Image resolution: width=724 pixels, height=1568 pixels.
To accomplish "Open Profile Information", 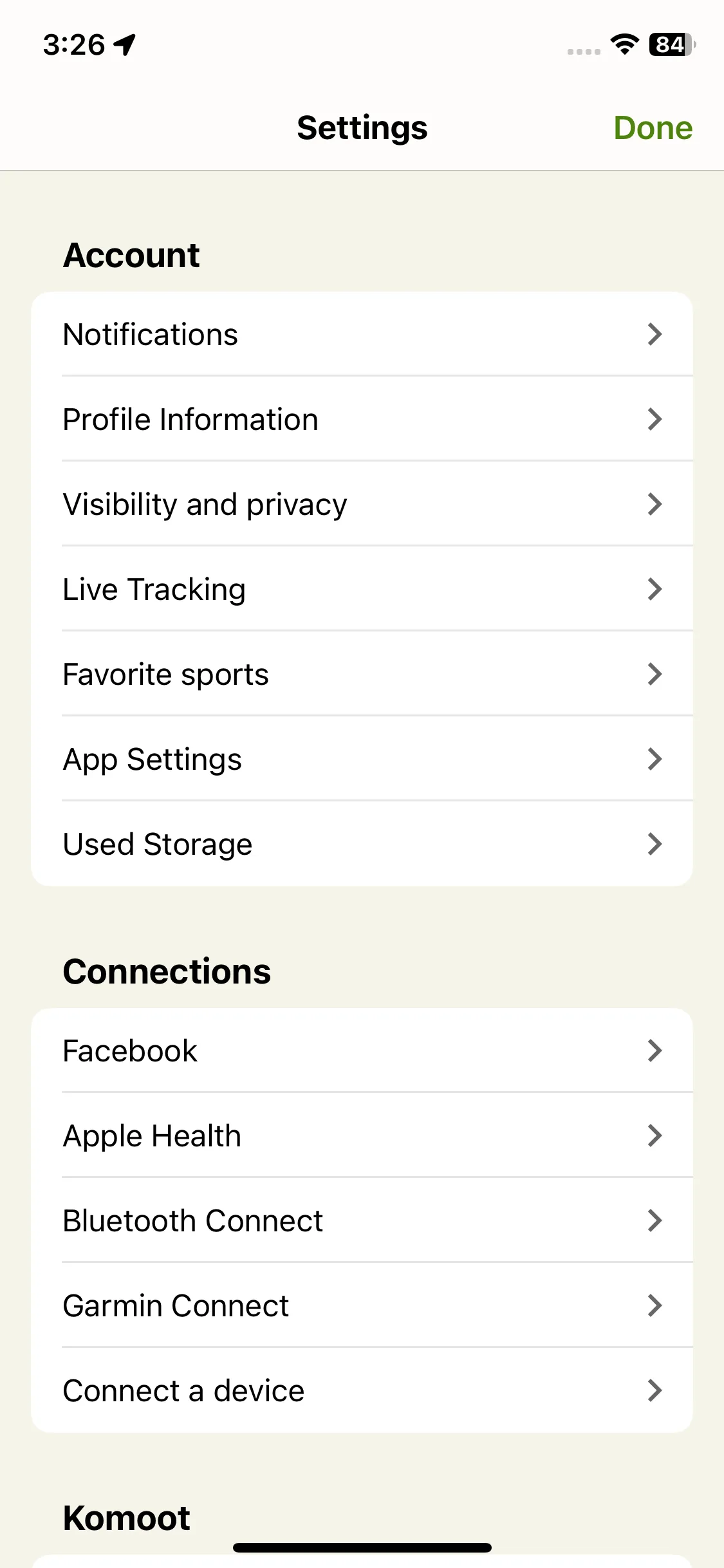I will coord(362,419).
